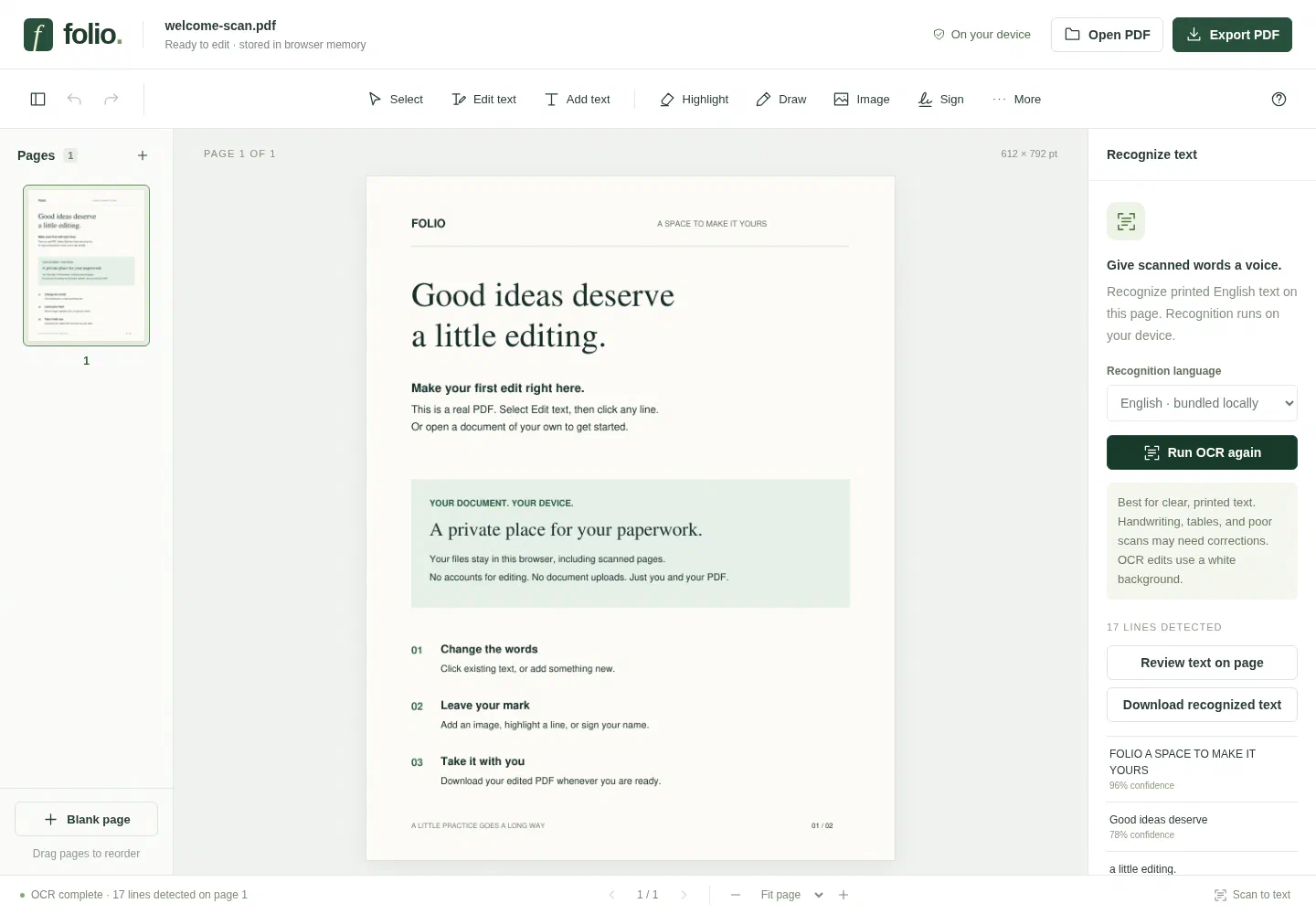Click the 'Leave your mark' heading
Viewport: 1316px width, 914px height.
[x=485, y=706]
